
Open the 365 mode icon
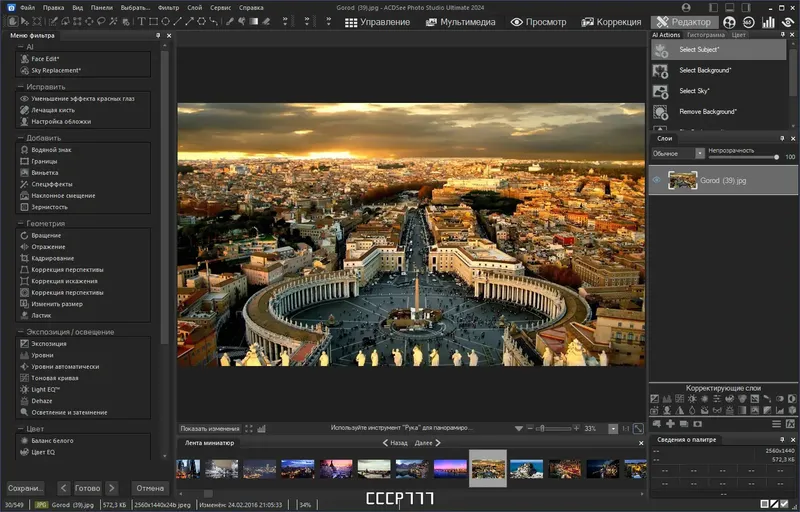point(749,21)
